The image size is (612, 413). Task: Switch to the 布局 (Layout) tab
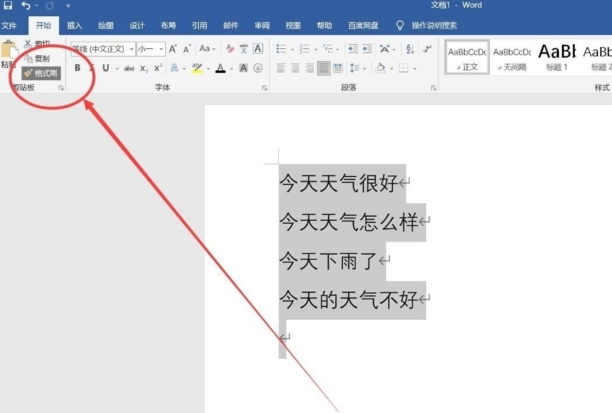[168, 26]
